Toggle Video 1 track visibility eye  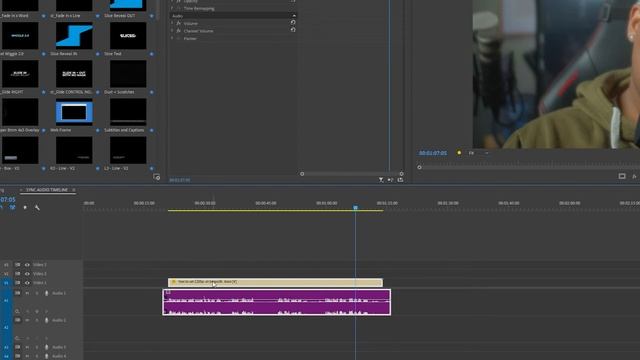tap(27, 283)
